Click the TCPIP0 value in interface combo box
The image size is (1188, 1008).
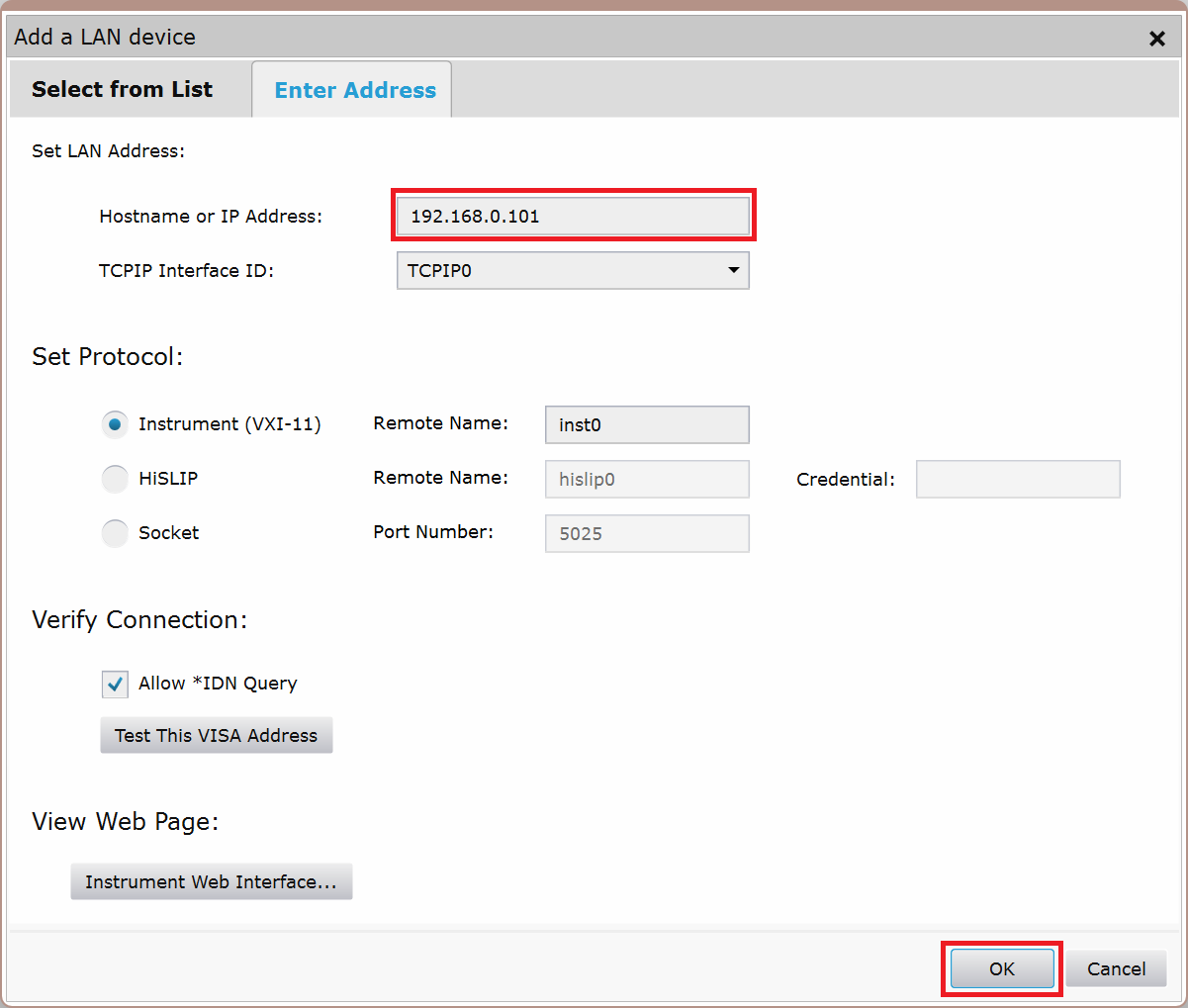(554, 271)
